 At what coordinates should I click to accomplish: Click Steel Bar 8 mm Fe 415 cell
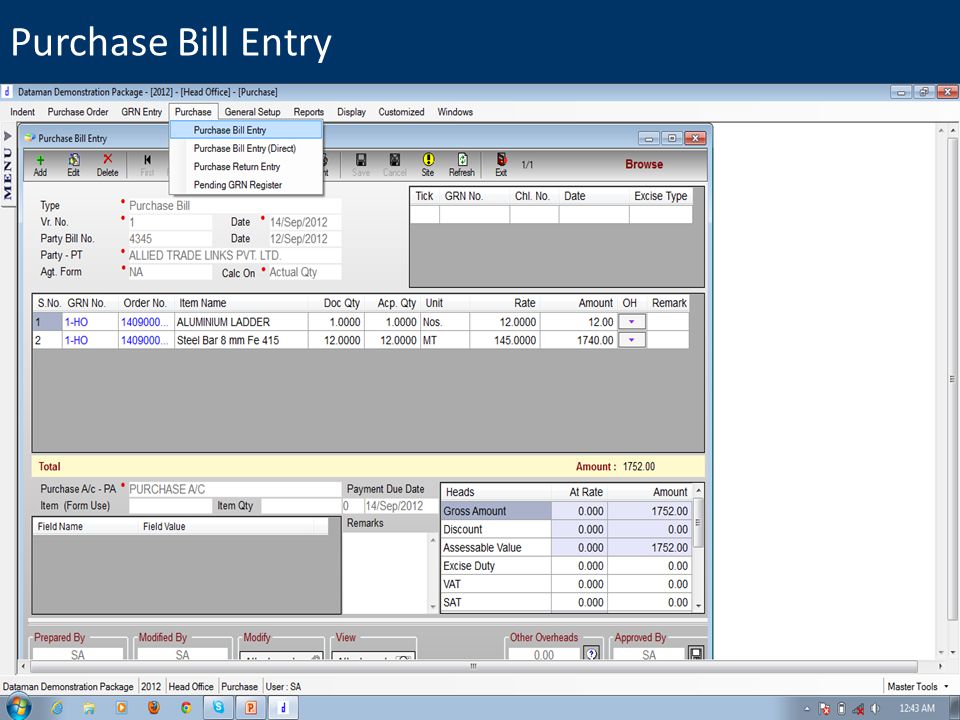pos(241,340)
